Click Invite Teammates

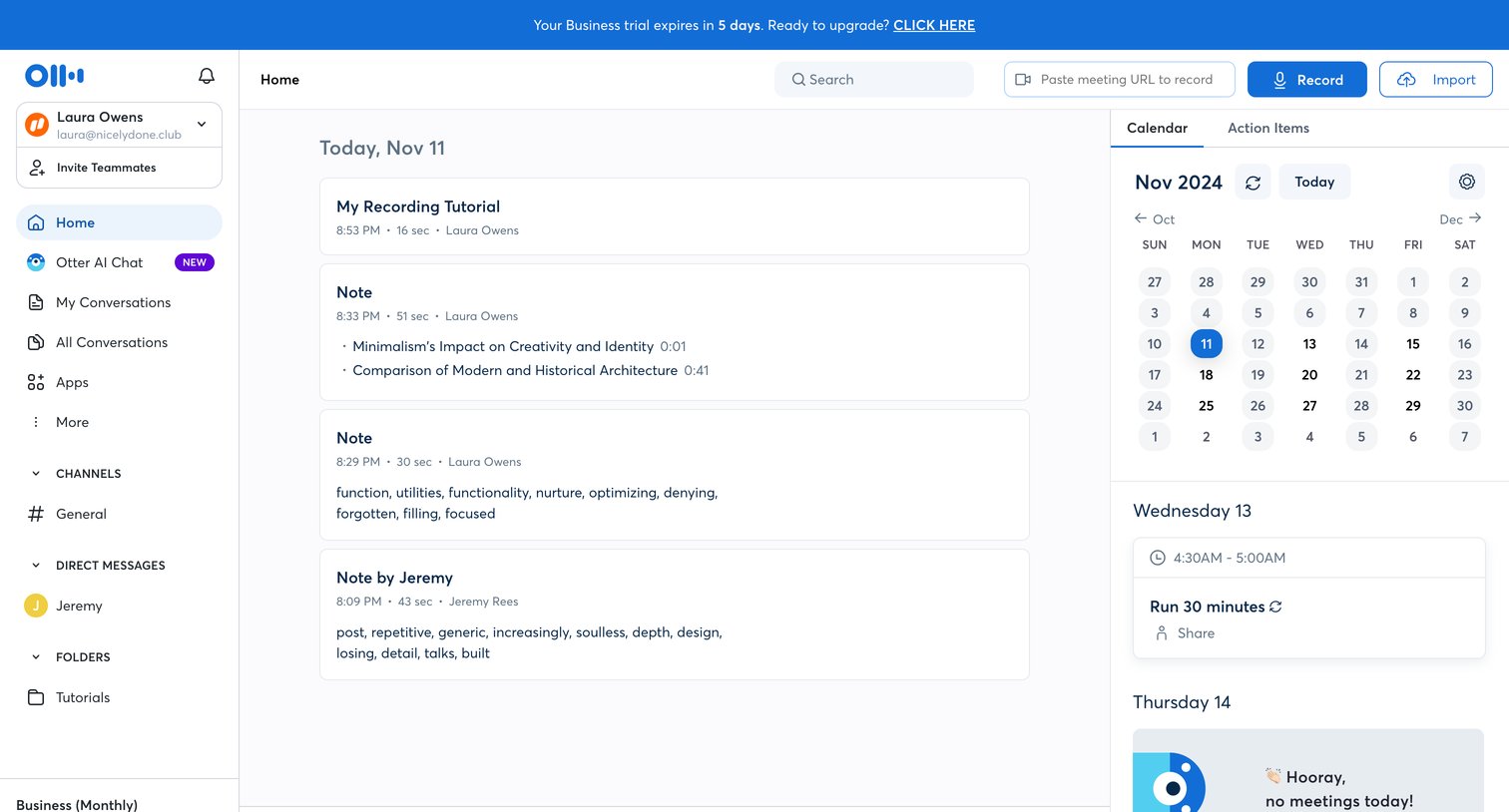click(x=119, y=168)
